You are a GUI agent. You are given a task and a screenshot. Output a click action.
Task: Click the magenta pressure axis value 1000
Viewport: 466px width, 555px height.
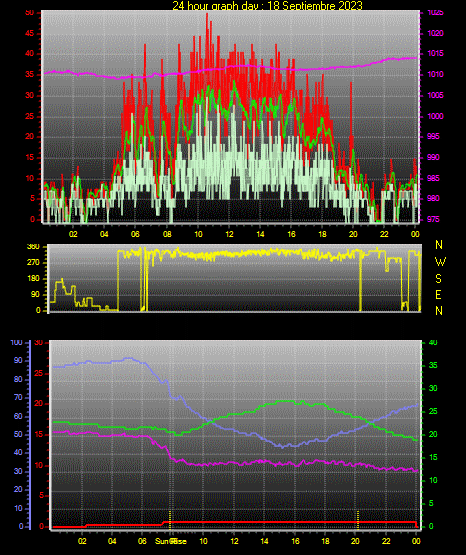tap(435, 116)
